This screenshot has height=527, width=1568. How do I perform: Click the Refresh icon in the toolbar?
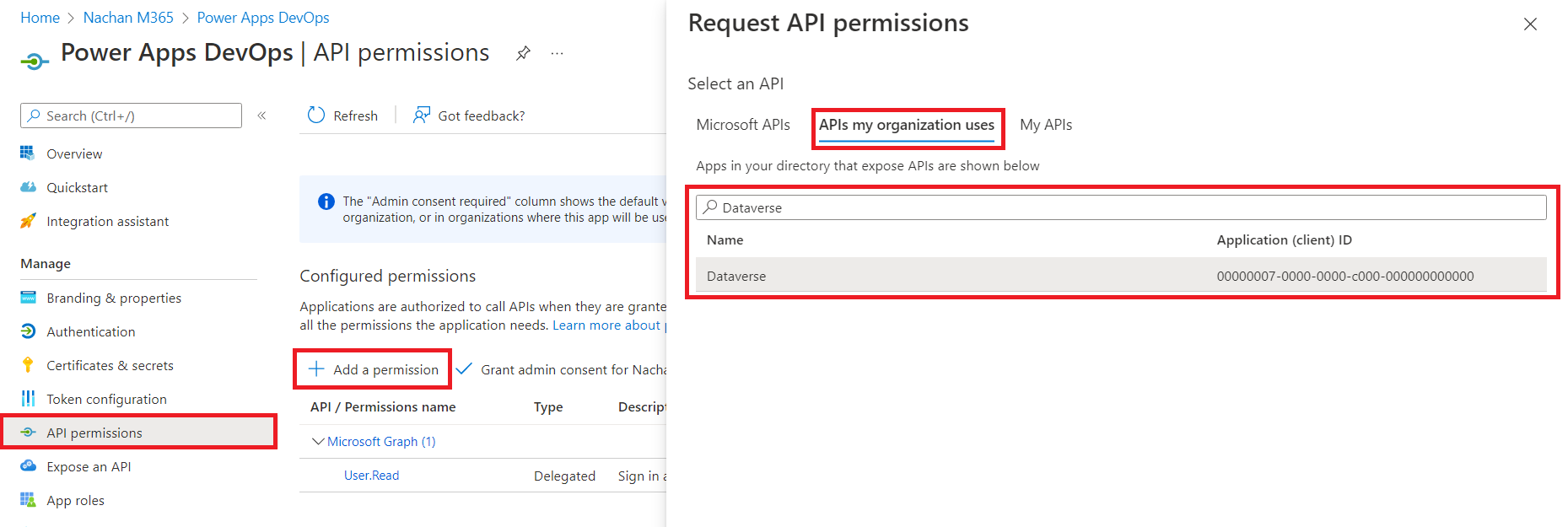point(316,116)
